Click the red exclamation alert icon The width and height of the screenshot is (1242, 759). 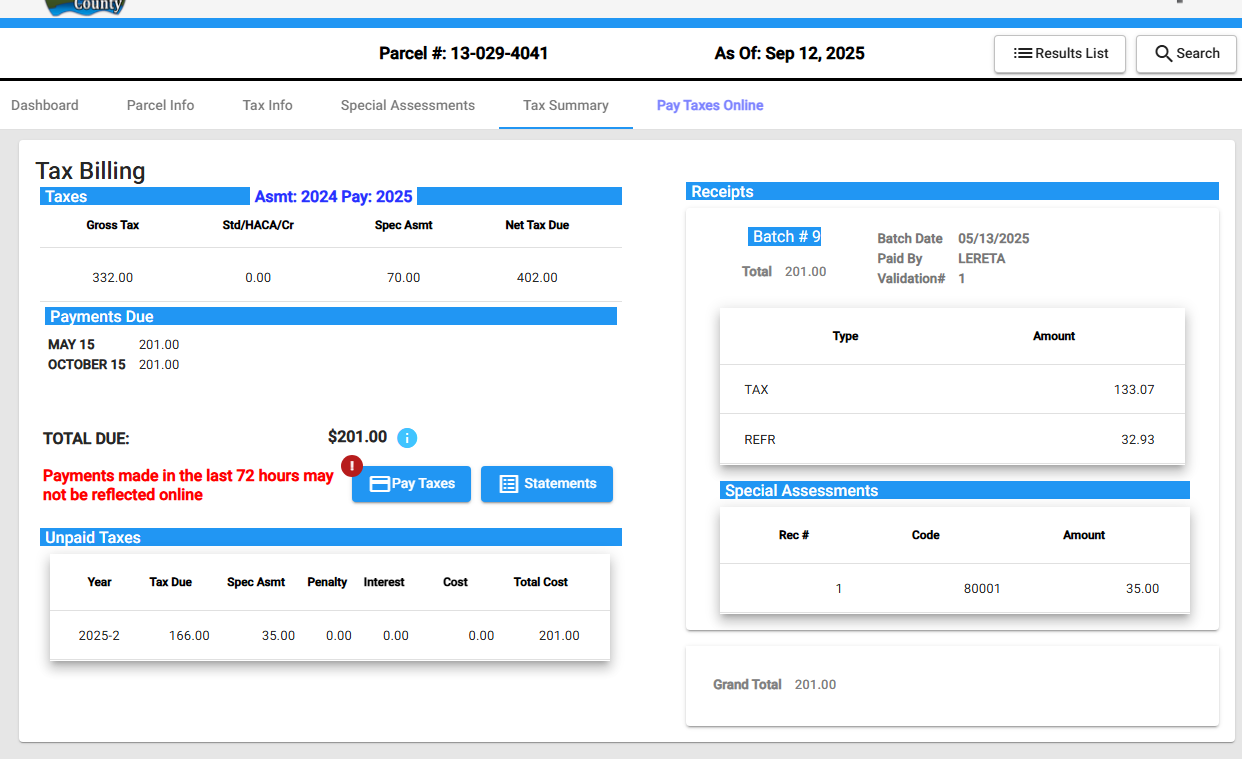click(x=352, y=466)
